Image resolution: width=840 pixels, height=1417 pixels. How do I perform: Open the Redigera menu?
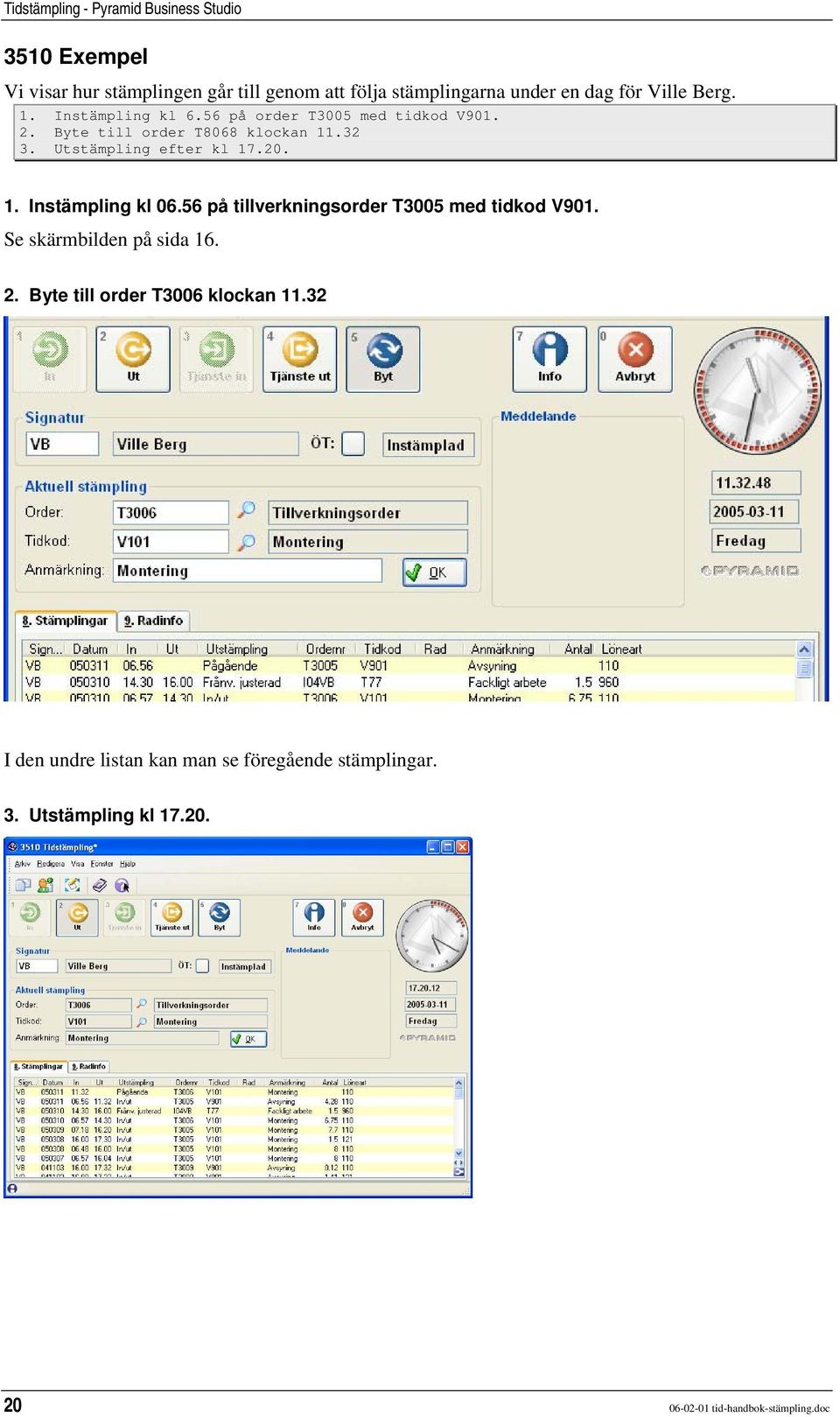51,864
